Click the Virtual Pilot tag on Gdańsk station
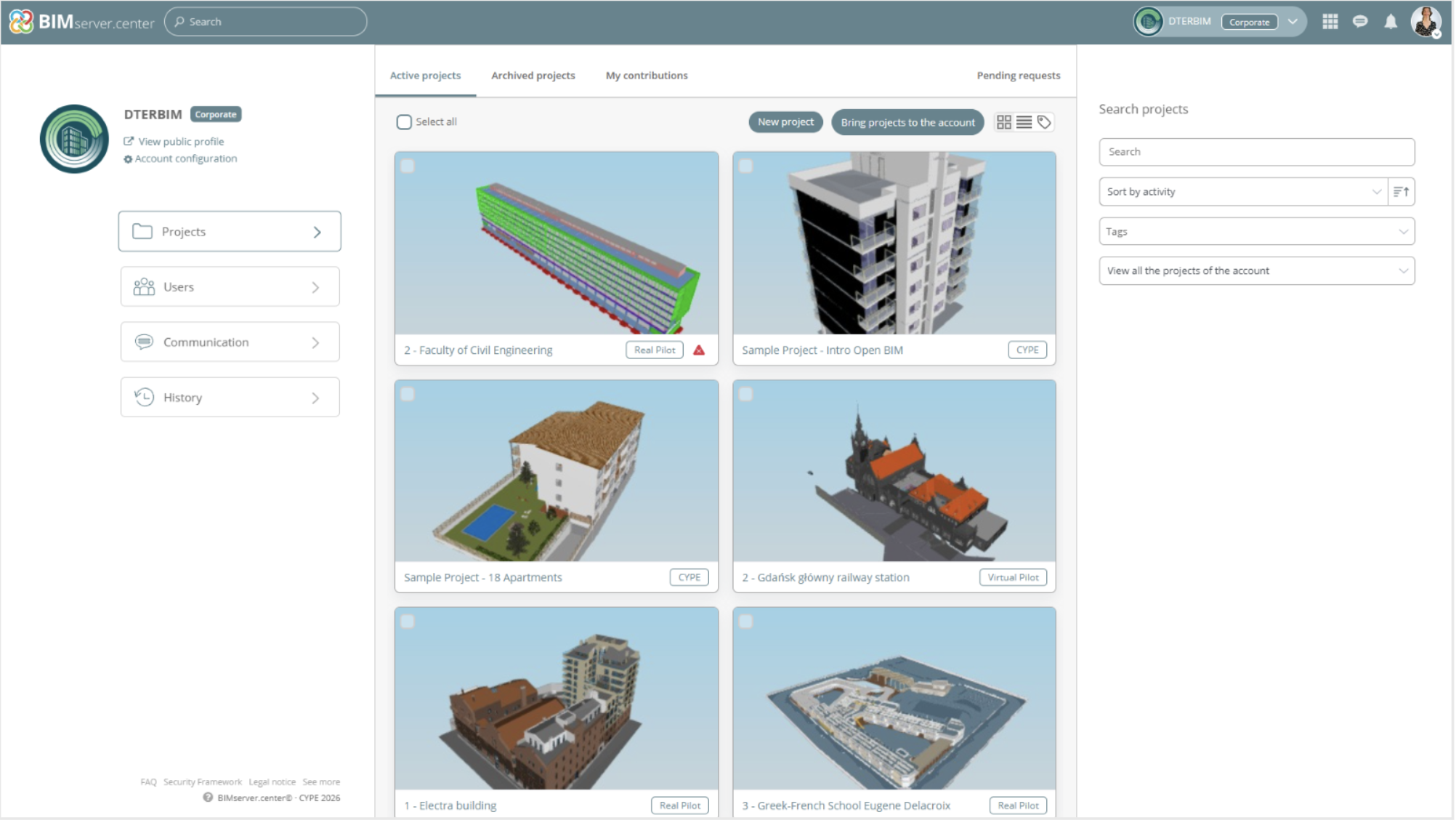Screen dimensions: 1456x820 (1013, 578)
